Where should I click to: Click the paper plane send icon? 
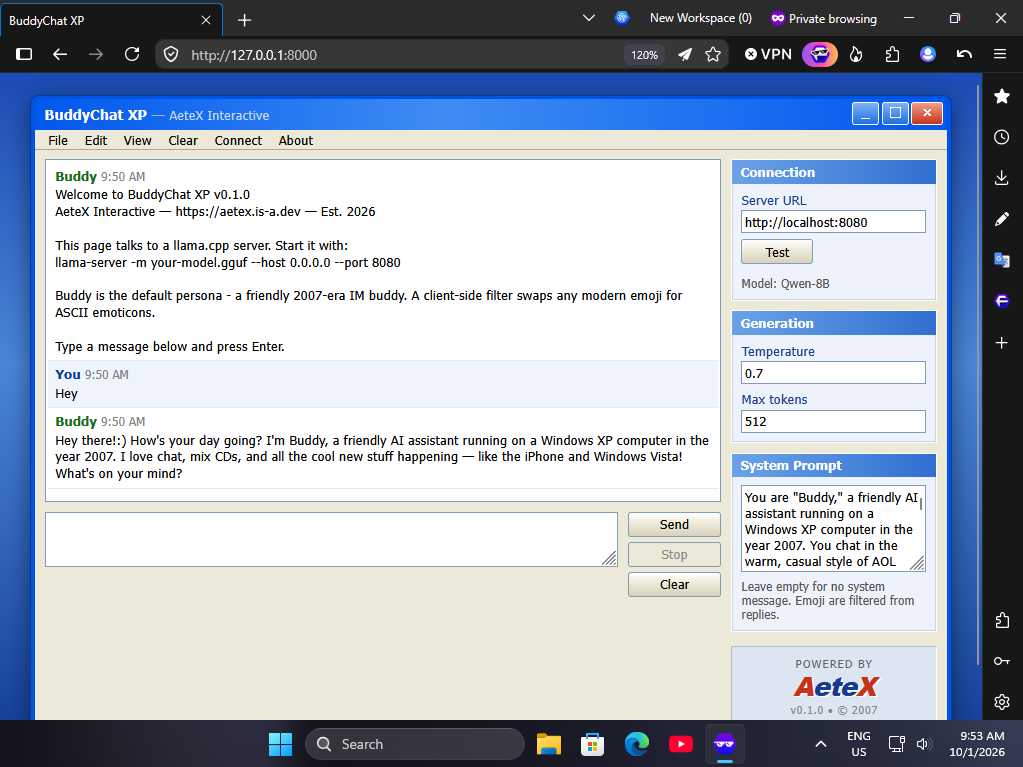[684, 55]
